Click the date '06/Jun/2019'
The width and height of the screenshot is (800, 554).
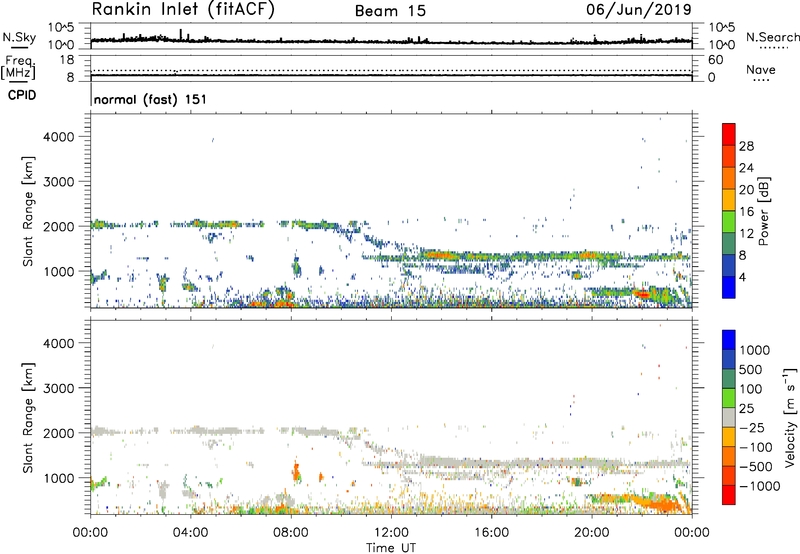click(x=639, y=9)
